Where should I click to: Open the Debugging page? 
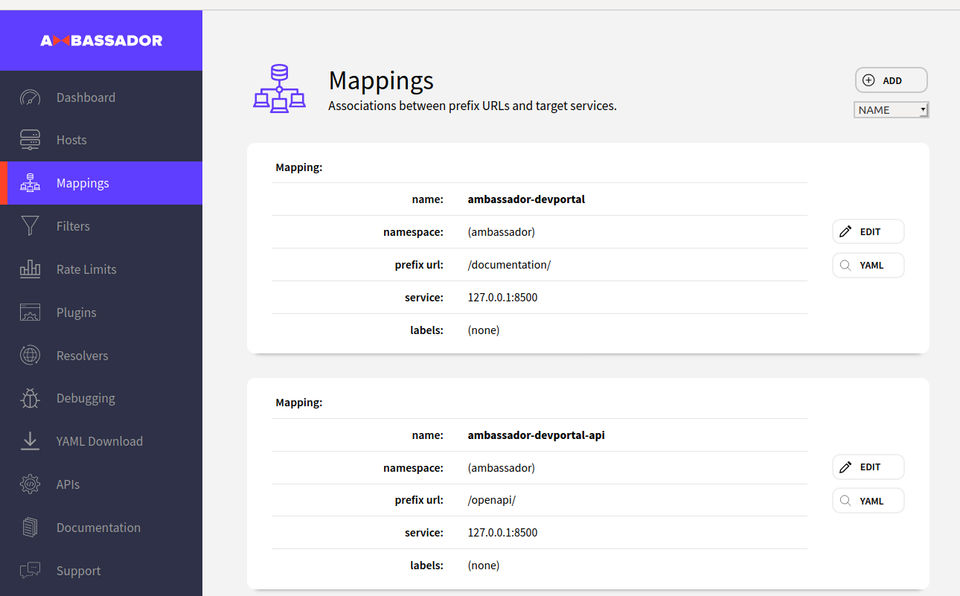[x=101, y=398]
